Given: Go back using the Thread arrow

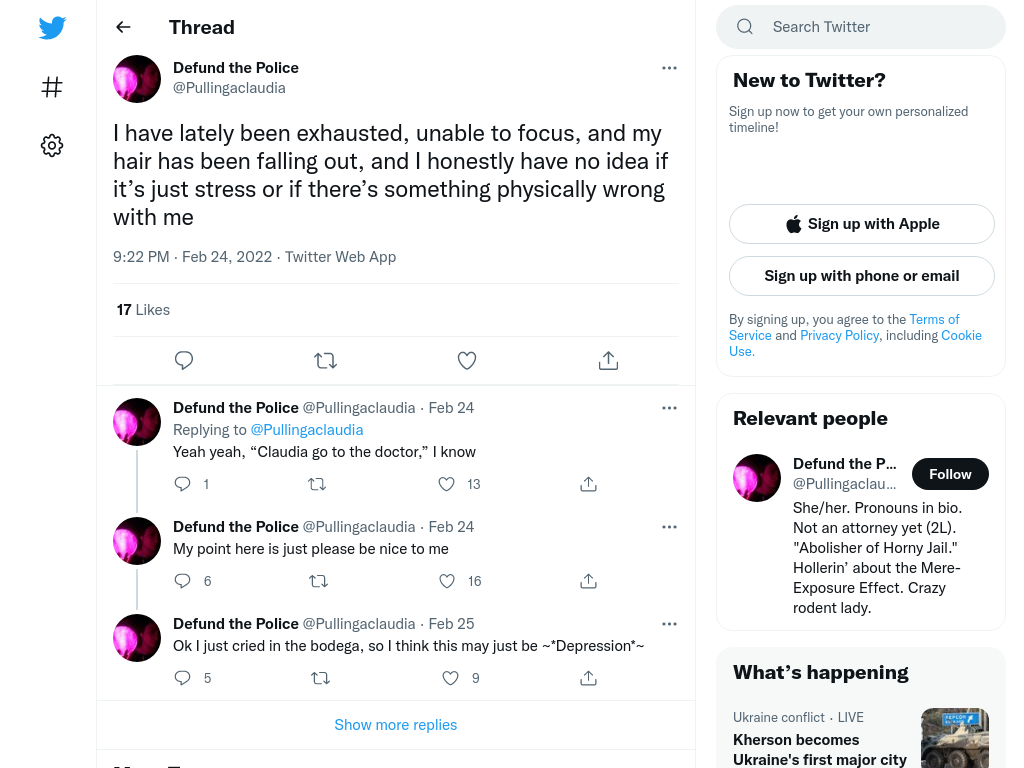Looking at the screenshot, I should point(123,27).
